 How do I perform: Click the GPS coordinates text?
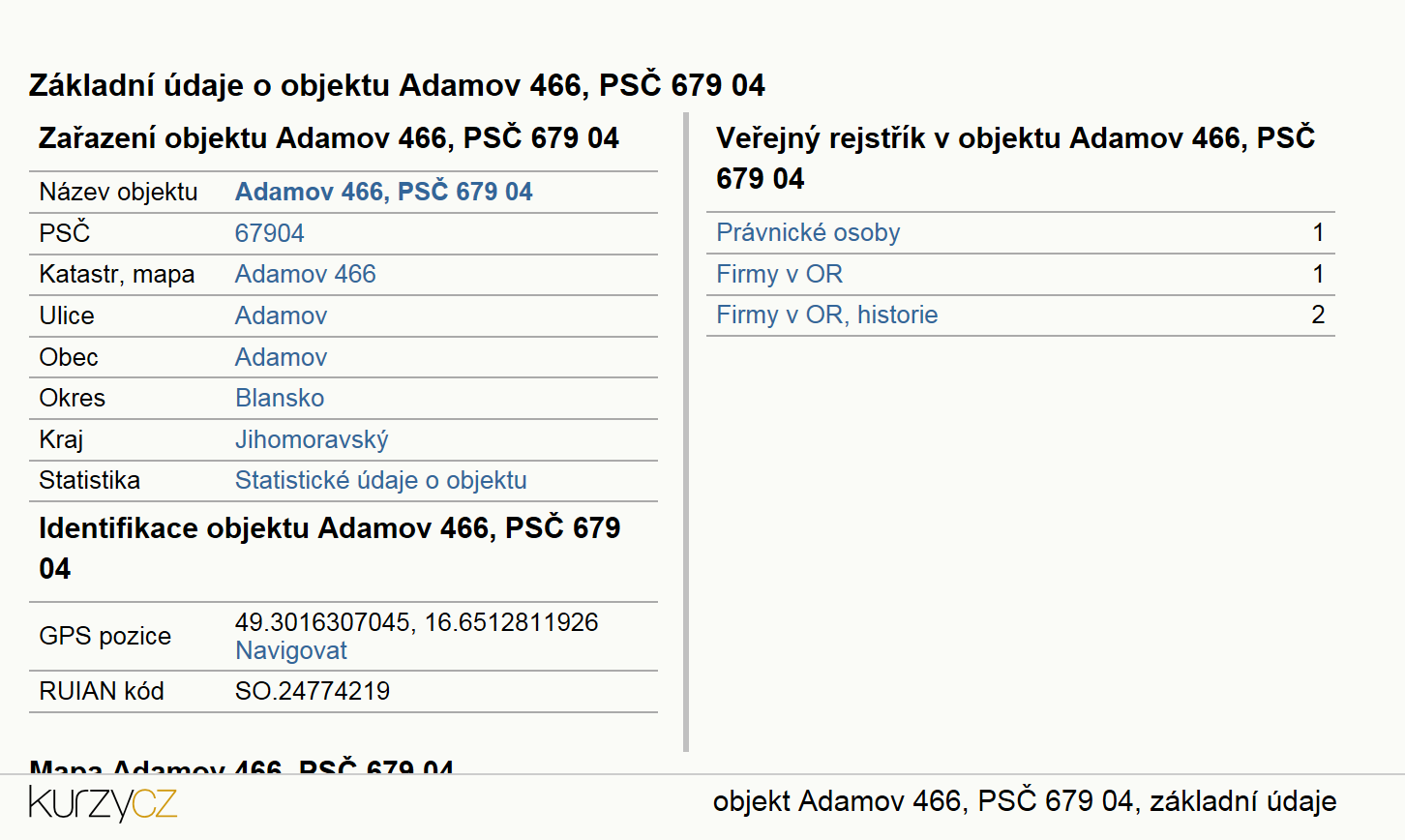coord(416,621)
